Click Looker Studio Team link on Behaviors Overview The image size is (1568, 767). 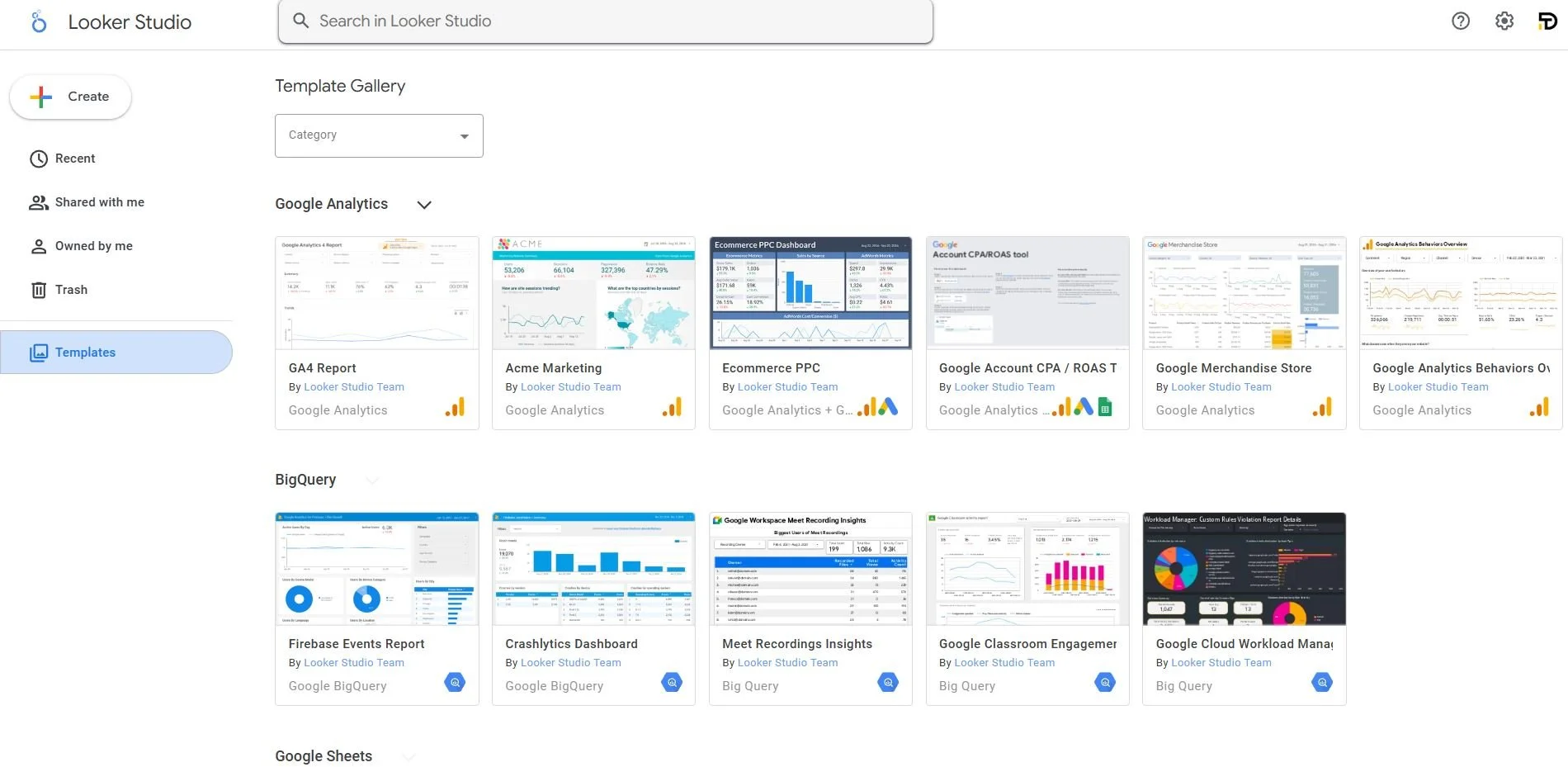(1438, 387)
